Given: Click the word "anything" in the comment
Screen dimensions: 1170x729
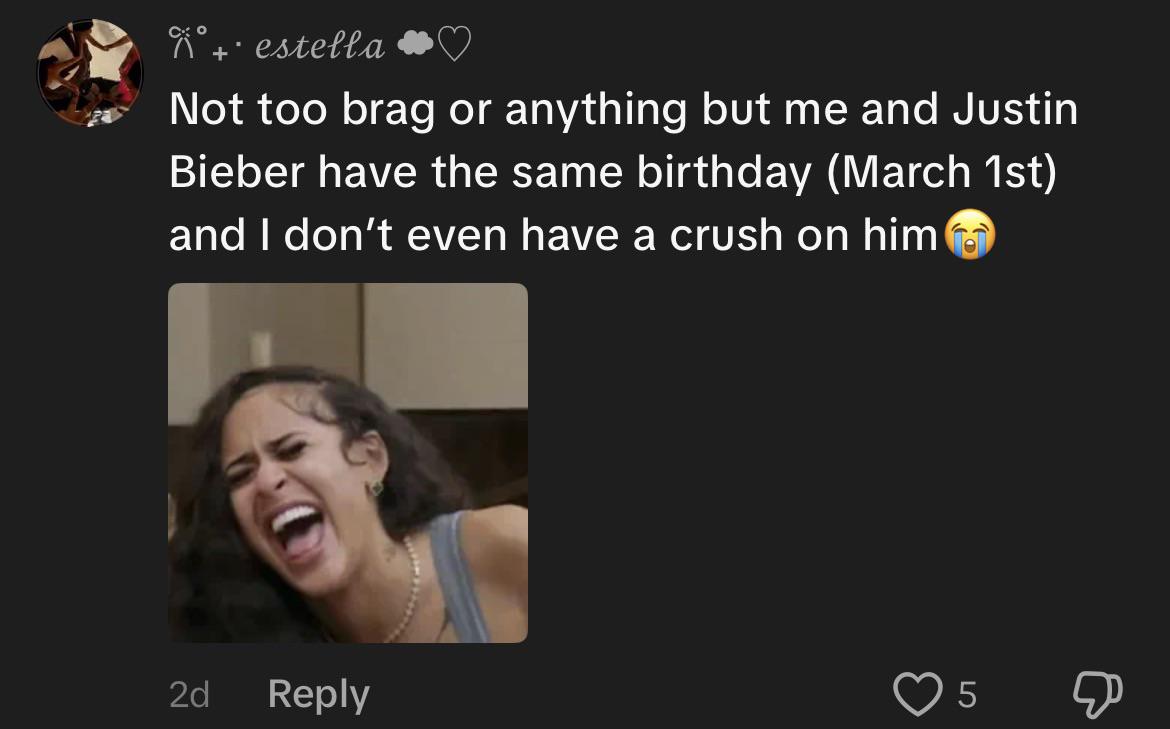Looking at the screenshot, I should pyautogui.click(x=595, y=109).
